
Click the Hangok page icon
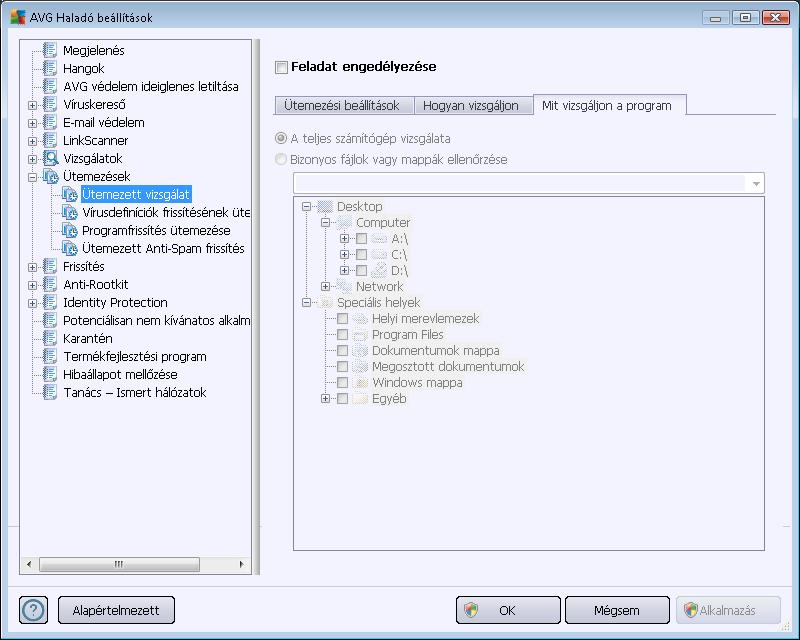click(50, 68)
